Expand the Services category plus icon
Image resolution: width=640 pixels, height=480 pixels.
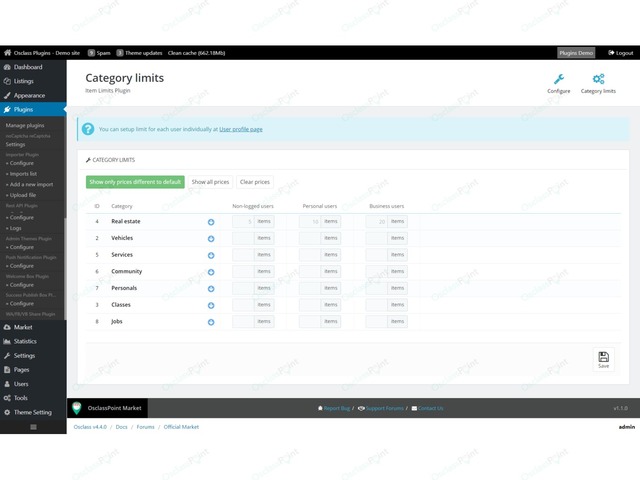click(x=211, y=256)
